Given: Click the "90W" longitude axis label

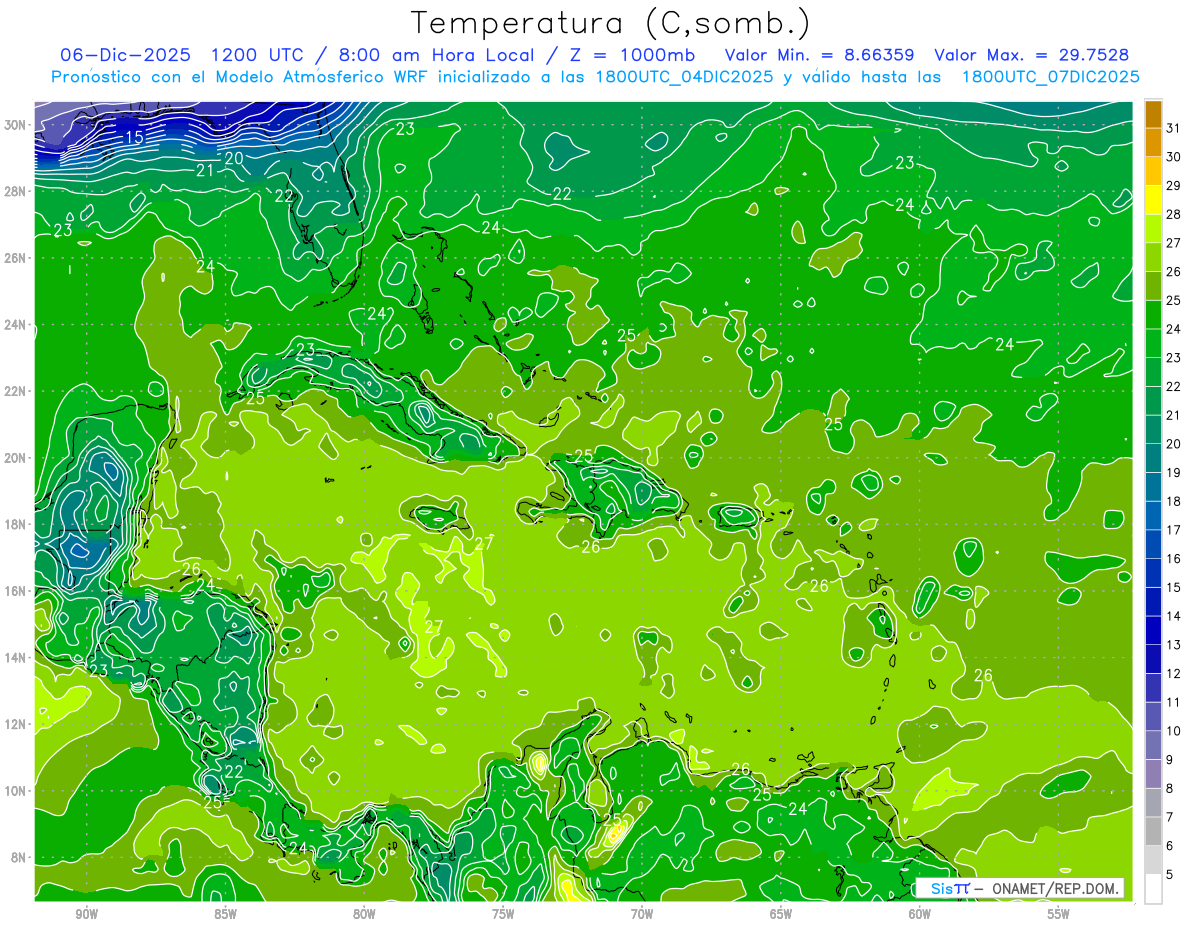Looking at the screenshot, I should coord(86,914).
